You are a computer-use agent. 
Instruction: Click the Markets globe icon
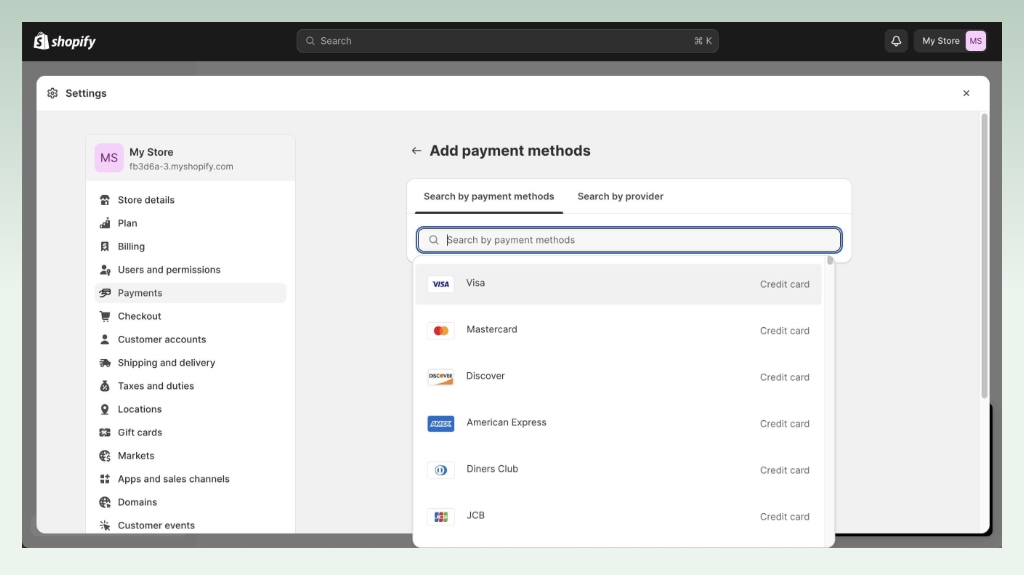point(104,455)
